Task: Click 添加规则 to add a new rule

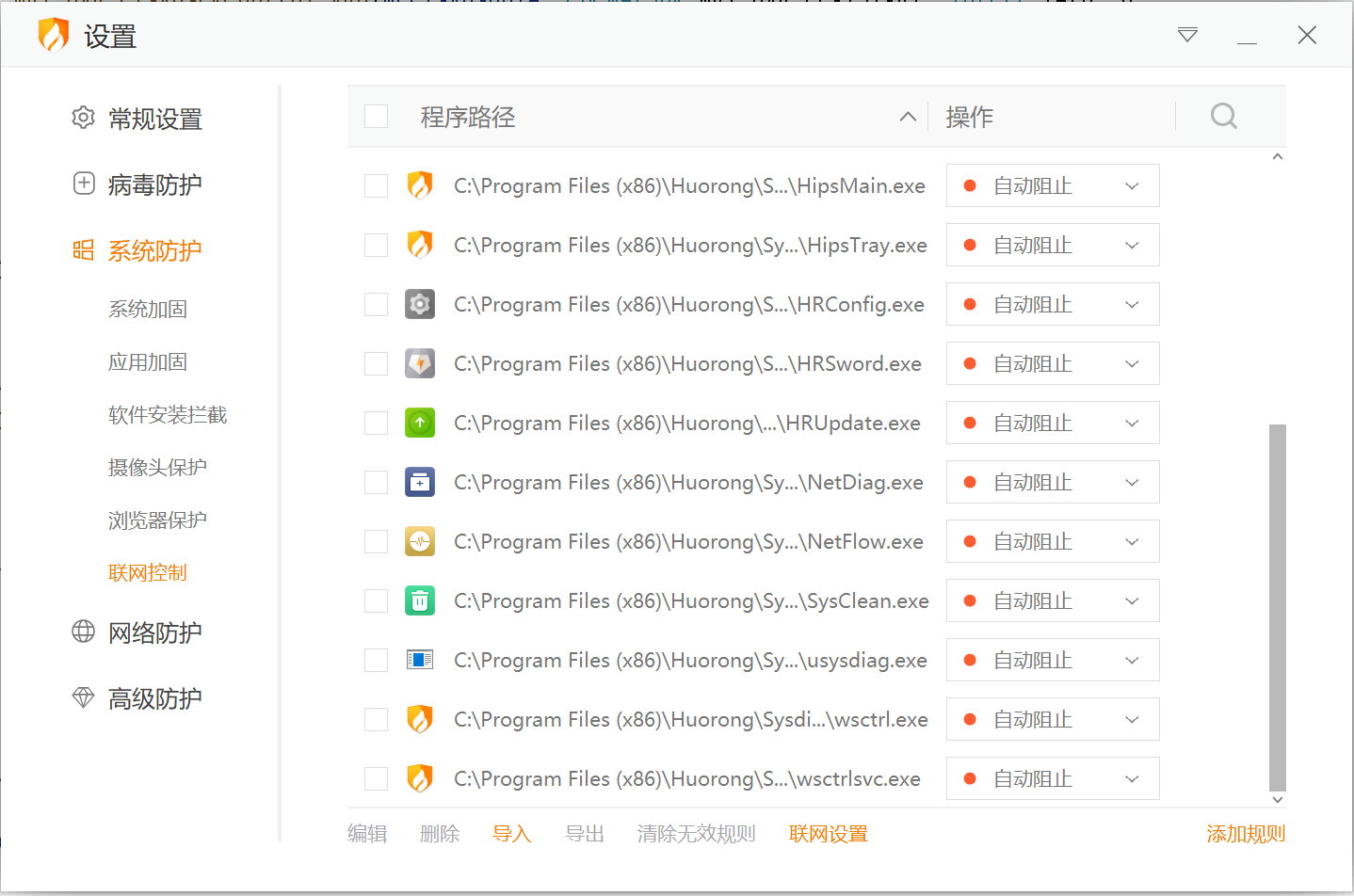Action: point(1245,834)
